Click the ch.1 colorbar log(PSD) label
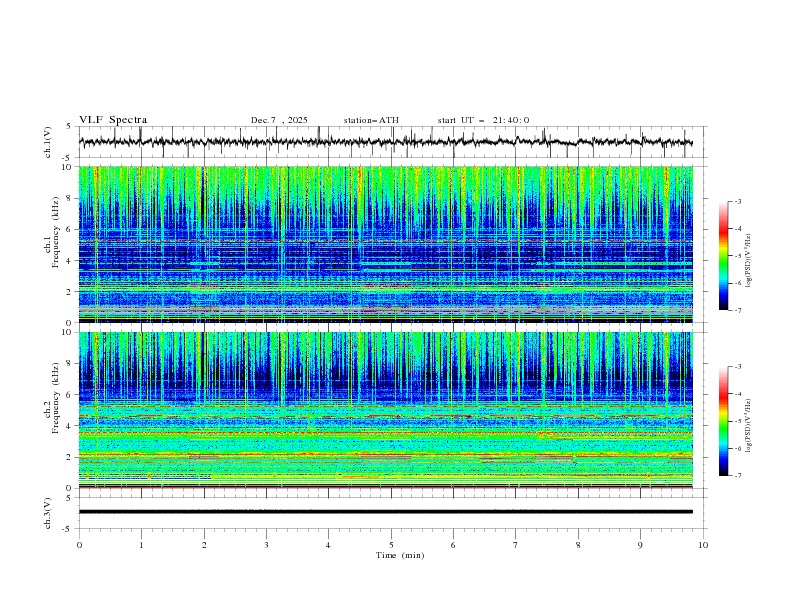Viewport: 792px width, 612px height. click(749, 261)
